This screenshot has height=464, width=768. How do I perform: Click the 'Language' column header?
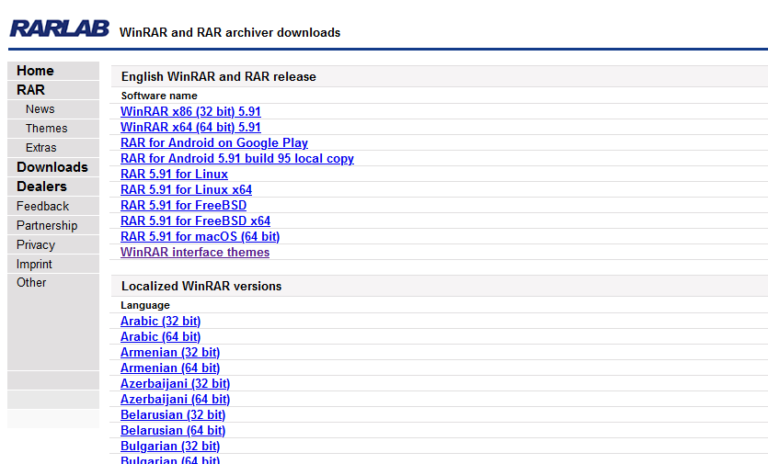pos(145,305)
